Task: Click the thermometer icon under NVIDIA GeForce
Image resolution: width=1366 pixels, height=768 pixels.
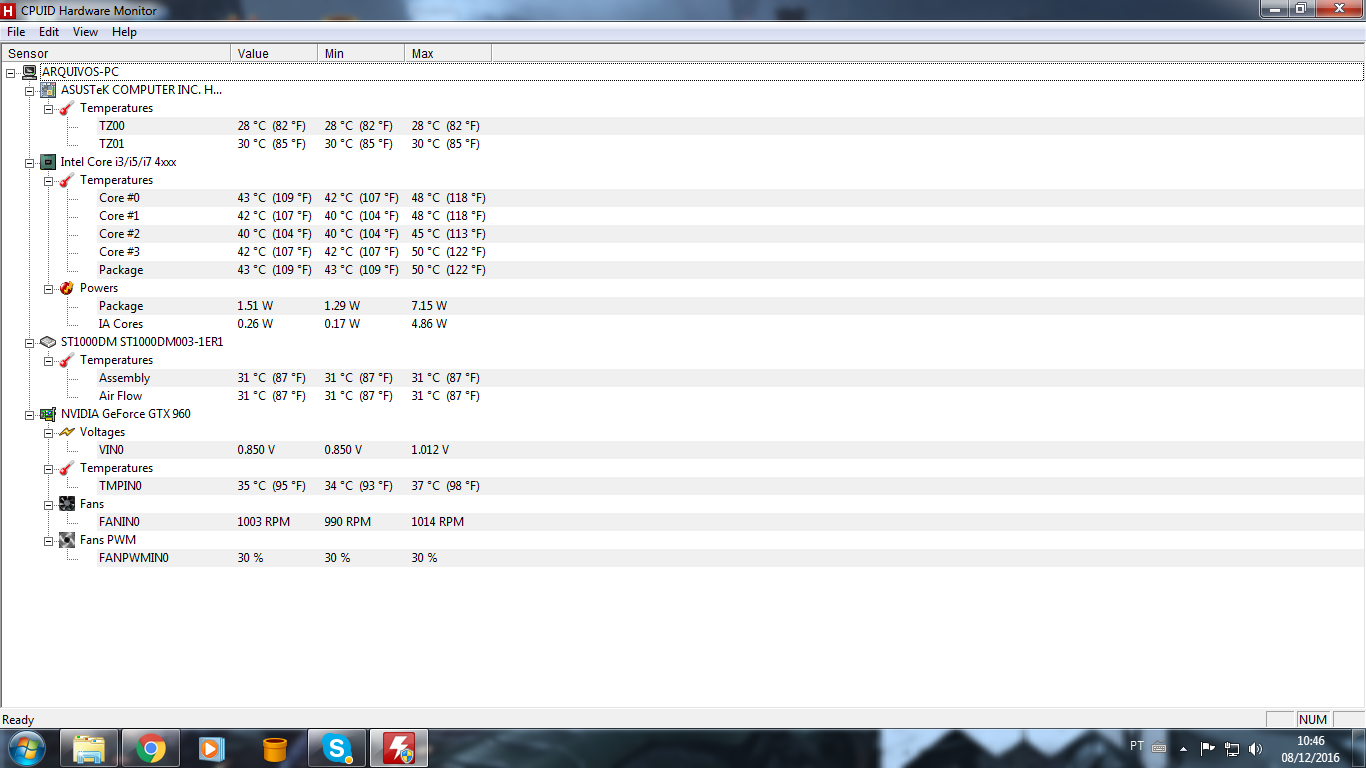Action: (x=67, y=468)
